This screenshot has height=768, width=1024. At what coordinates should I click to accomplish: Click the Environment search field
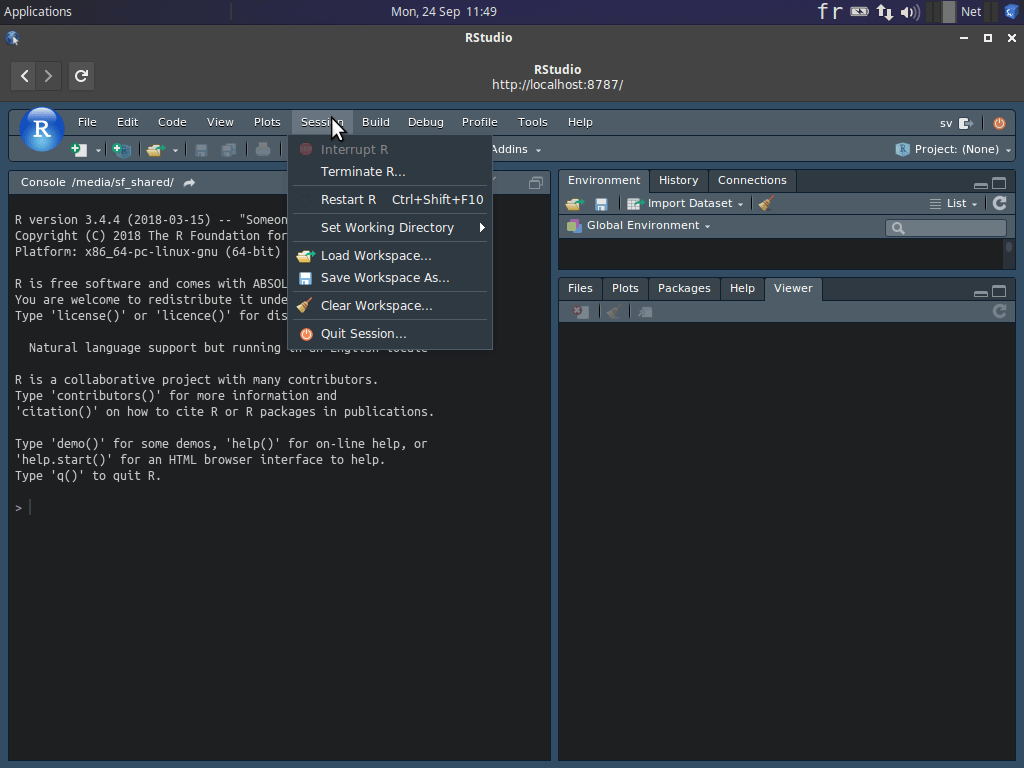(x=946, y=227)
